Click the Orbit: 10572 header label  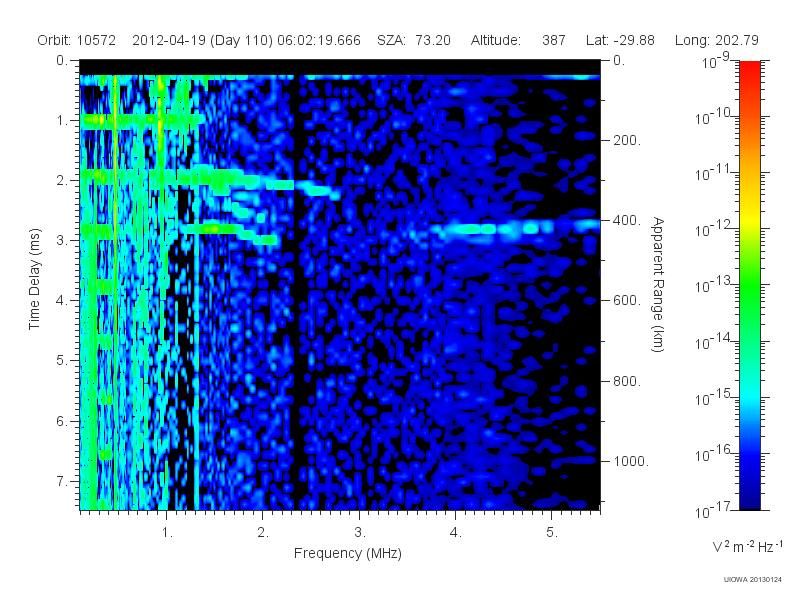(x=77, y=40)
